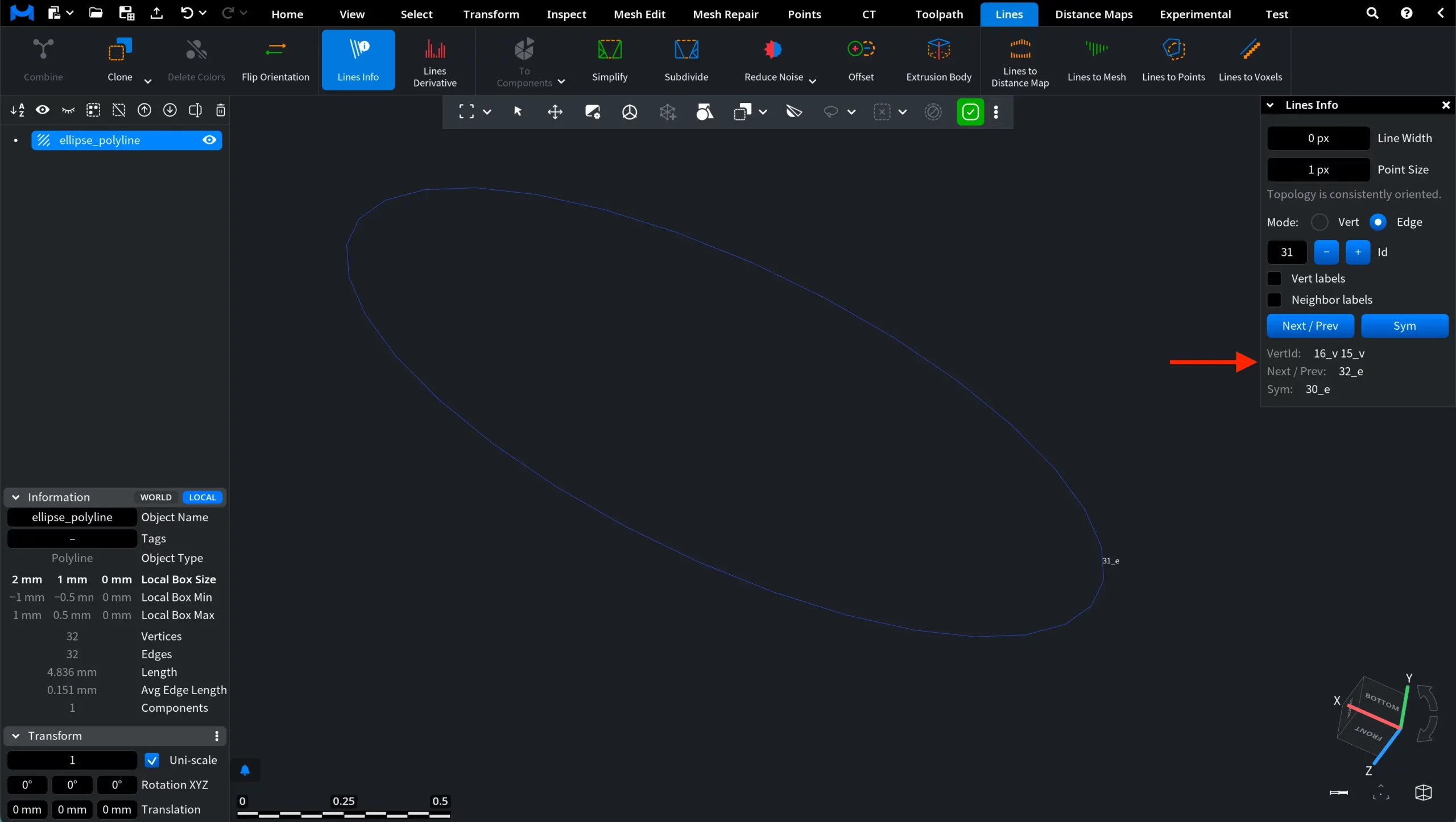Click the orientation cube BOTTOM face
The height and width of the screenshot is (822, 1456).
(1381, 701)
